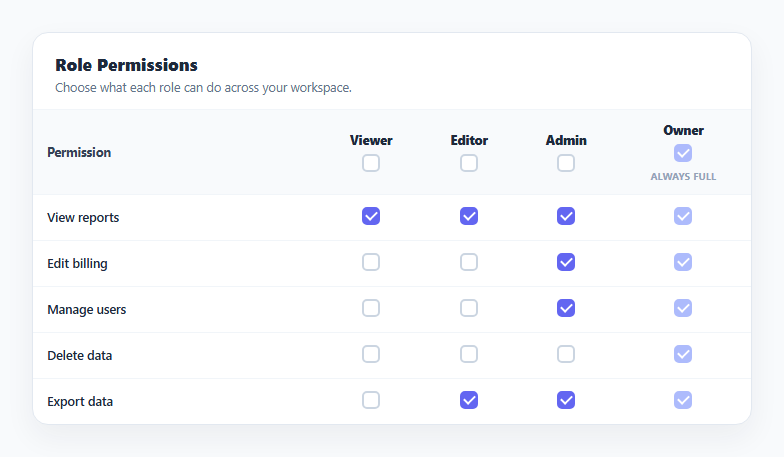Enable Delete data for Editor
The image size is (784, 457).
click(469, 354)
